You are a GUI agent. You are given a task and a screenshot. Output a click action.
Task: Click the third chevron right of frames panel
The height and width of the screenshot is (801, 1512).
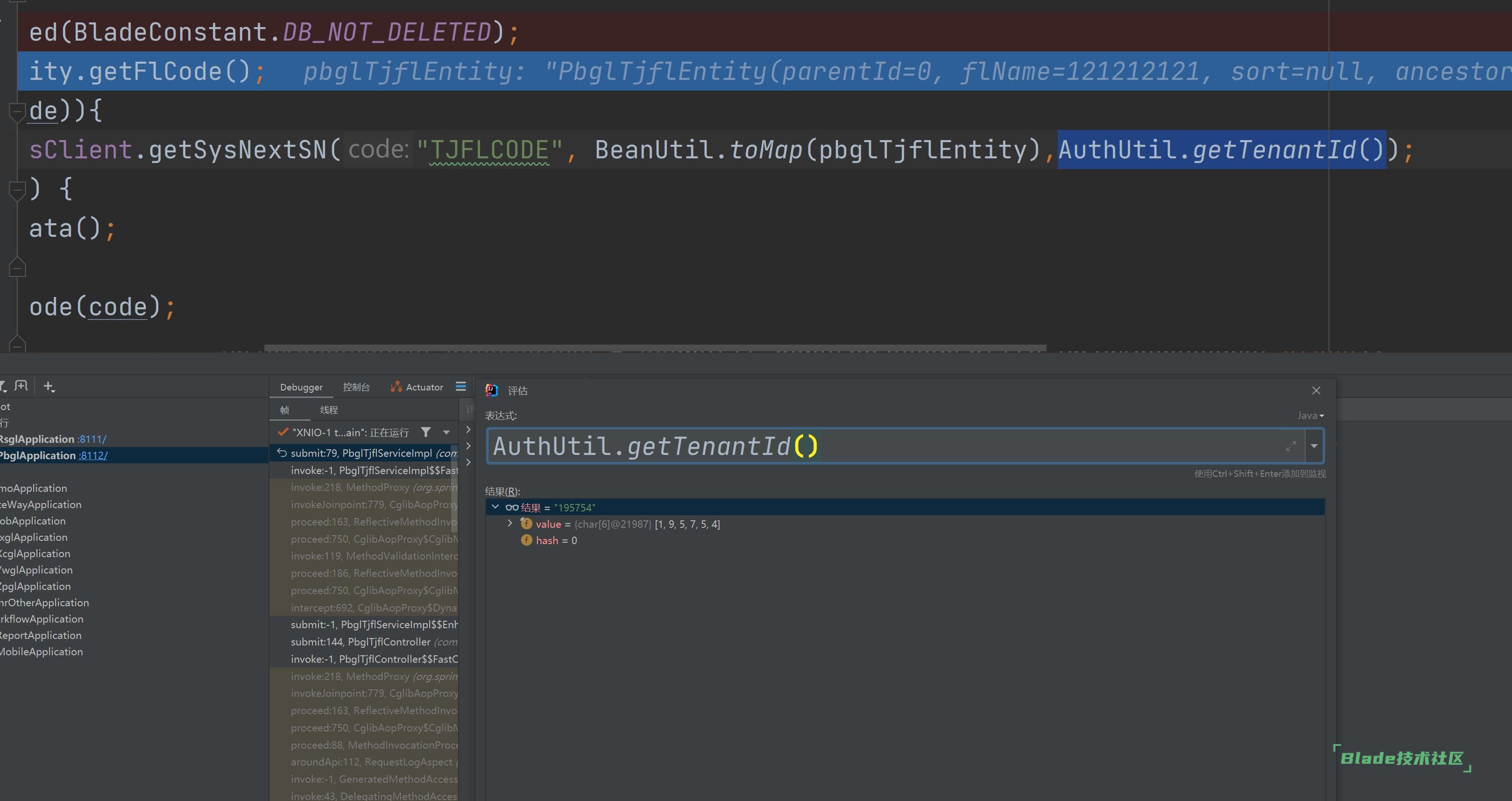click(468, 463)
